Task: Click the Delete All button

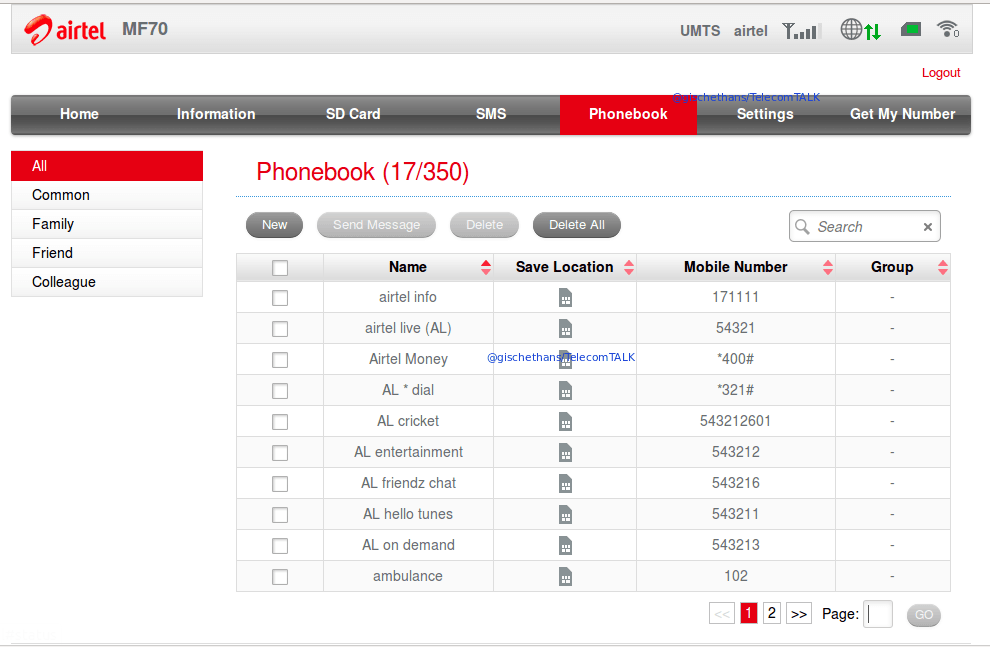Action: (x=576, y=225)
